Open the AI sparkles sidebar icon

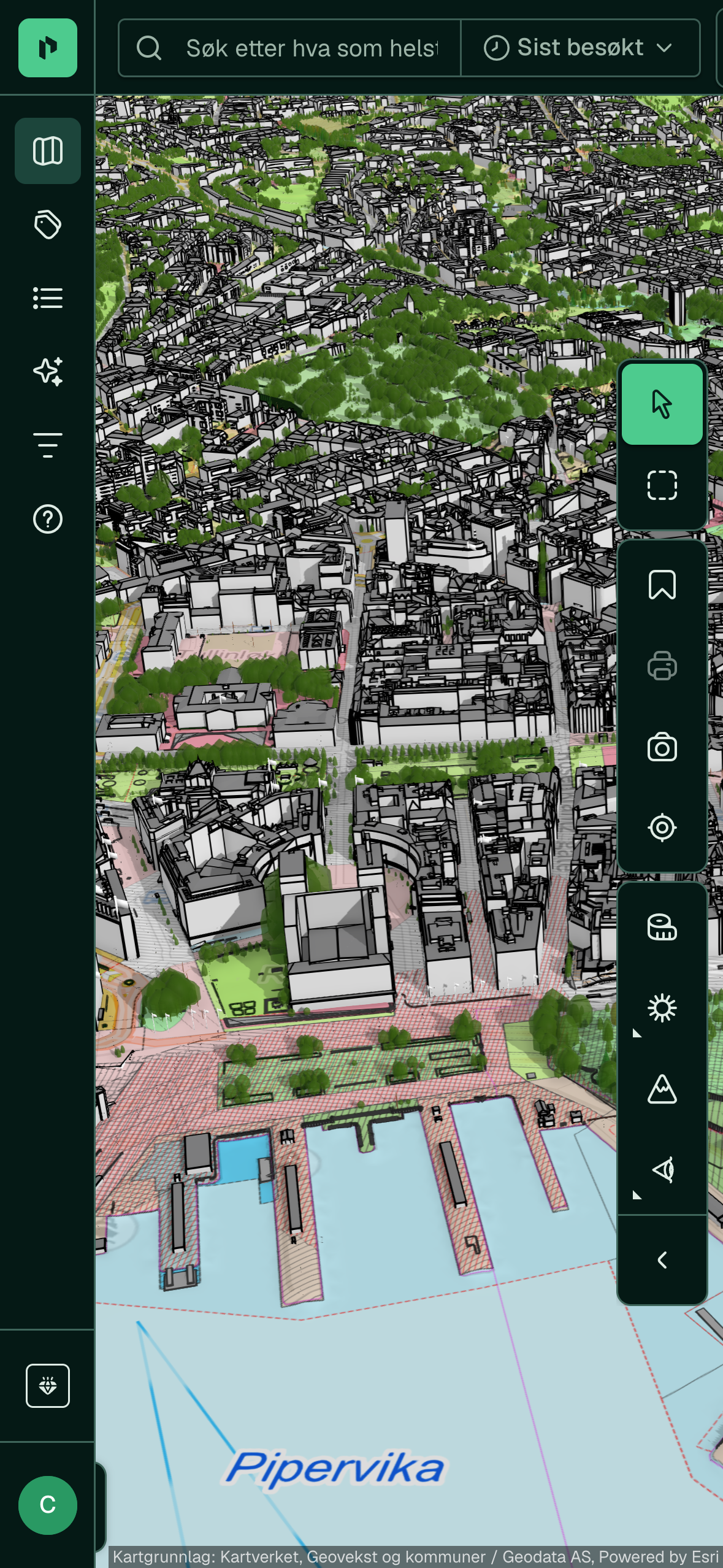[x=48, y=372]
